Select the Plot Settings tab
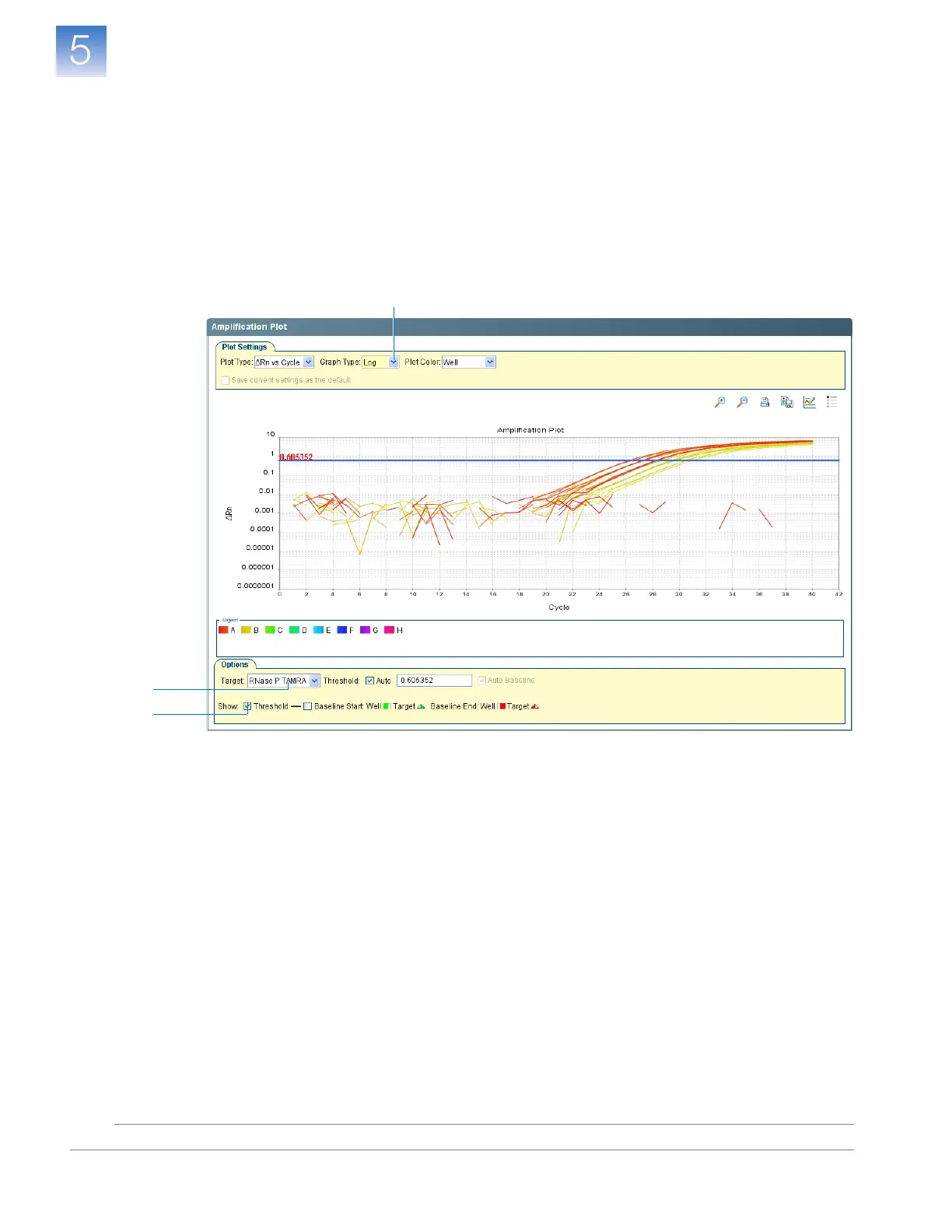Screen dimensions: 952x1232 point(244,347)
